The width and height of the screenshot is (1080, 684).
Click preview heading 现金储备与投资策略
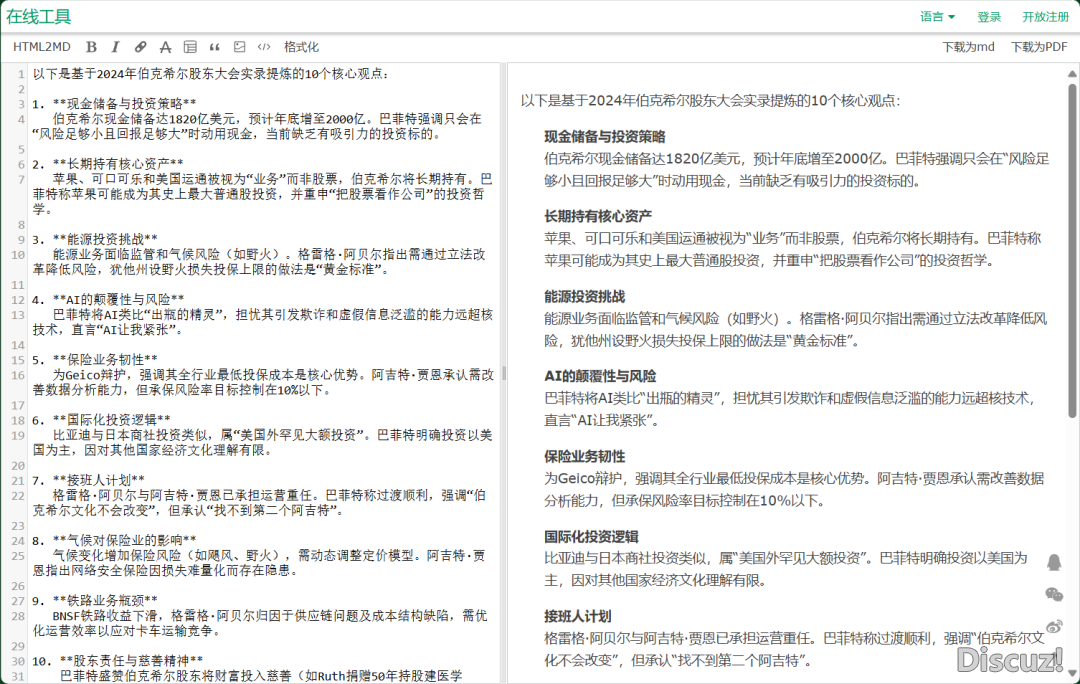pyautogui.click(x=605, y=136)
